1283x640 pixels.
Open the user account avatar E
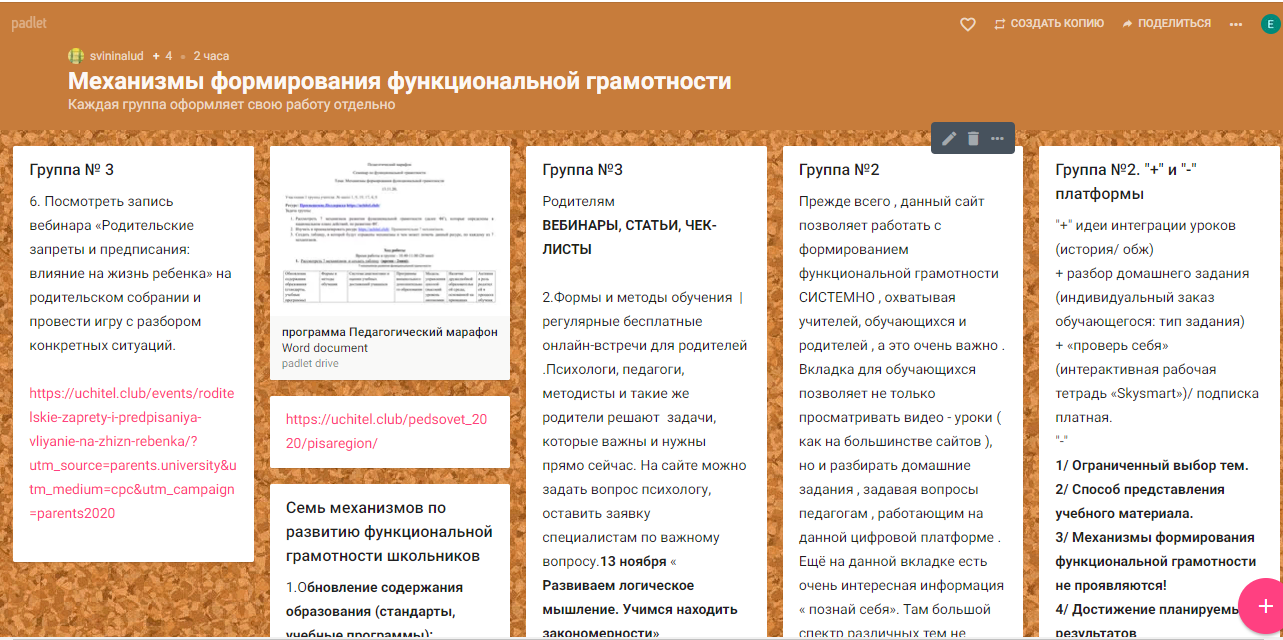[1270, 24]
